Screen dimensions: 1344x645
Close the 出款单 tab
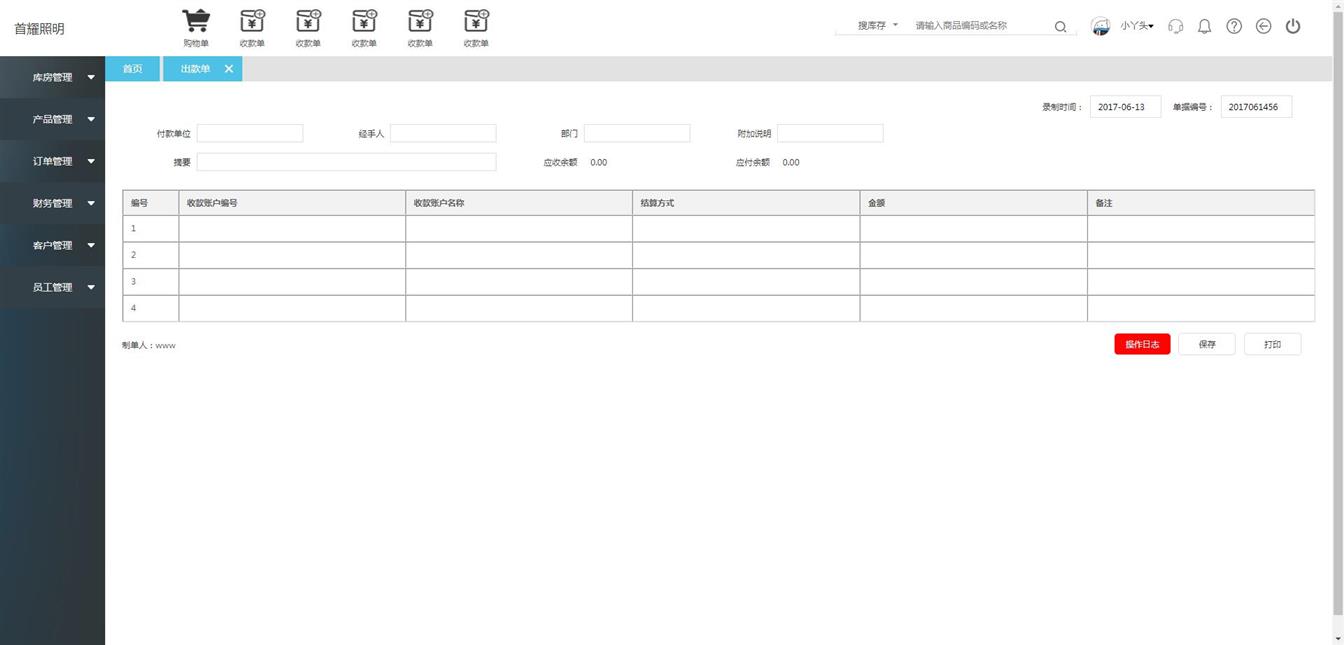pyautogui.click(x=229, y=69)
